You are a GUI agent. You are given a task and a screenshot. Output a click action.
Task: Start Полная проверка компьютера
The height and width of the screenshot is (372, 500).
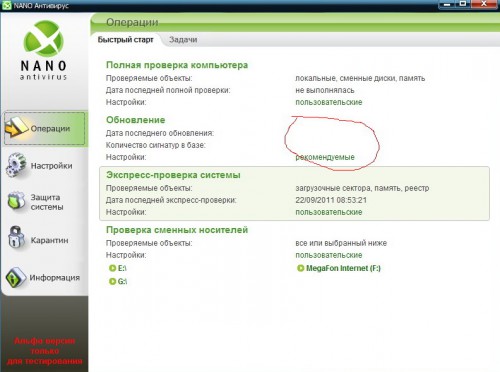[177, 65]
